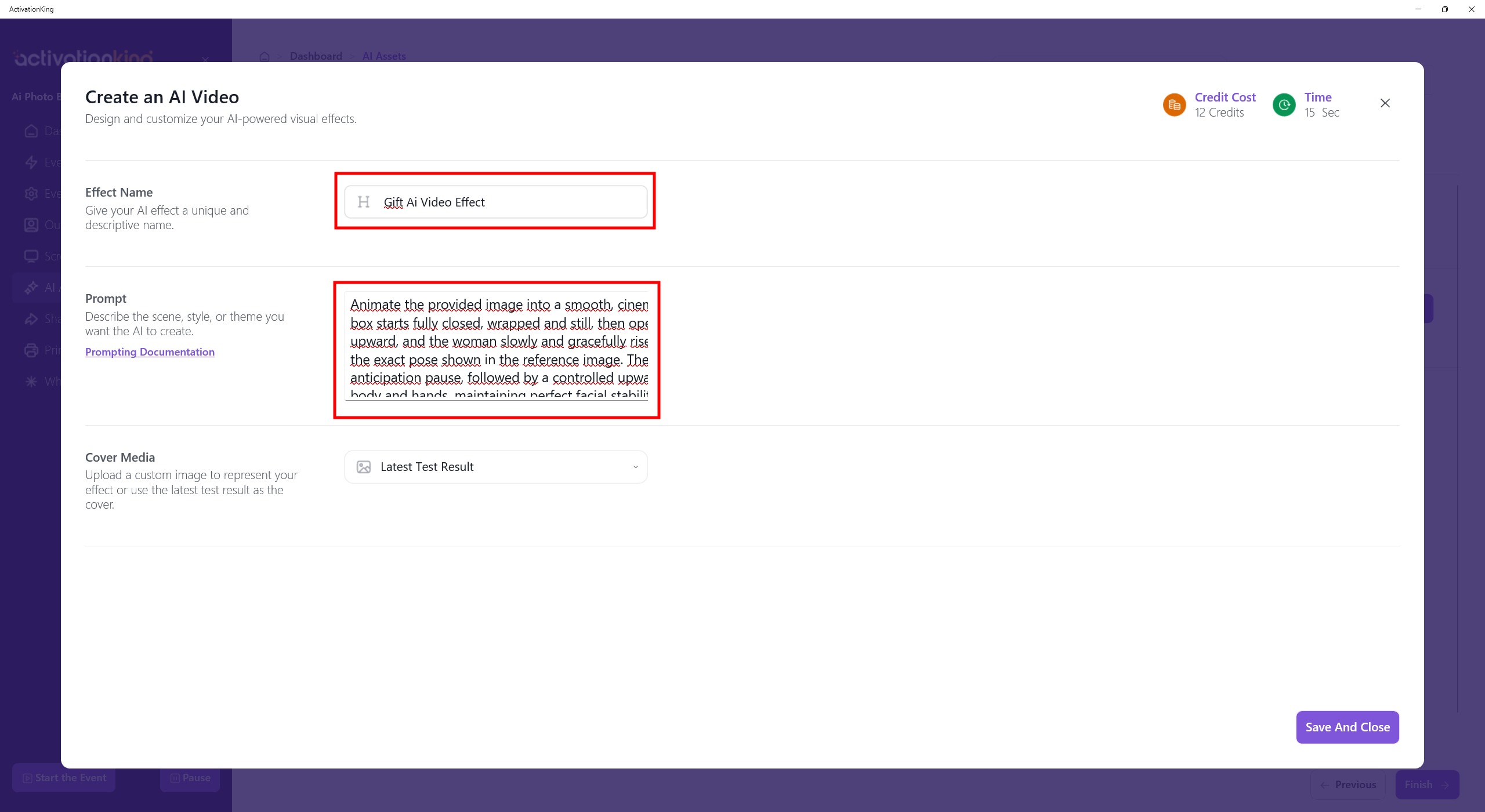Click the home icon in the breadcrumb
Viewport: 1485px width, 812px height.
[265, 56]
